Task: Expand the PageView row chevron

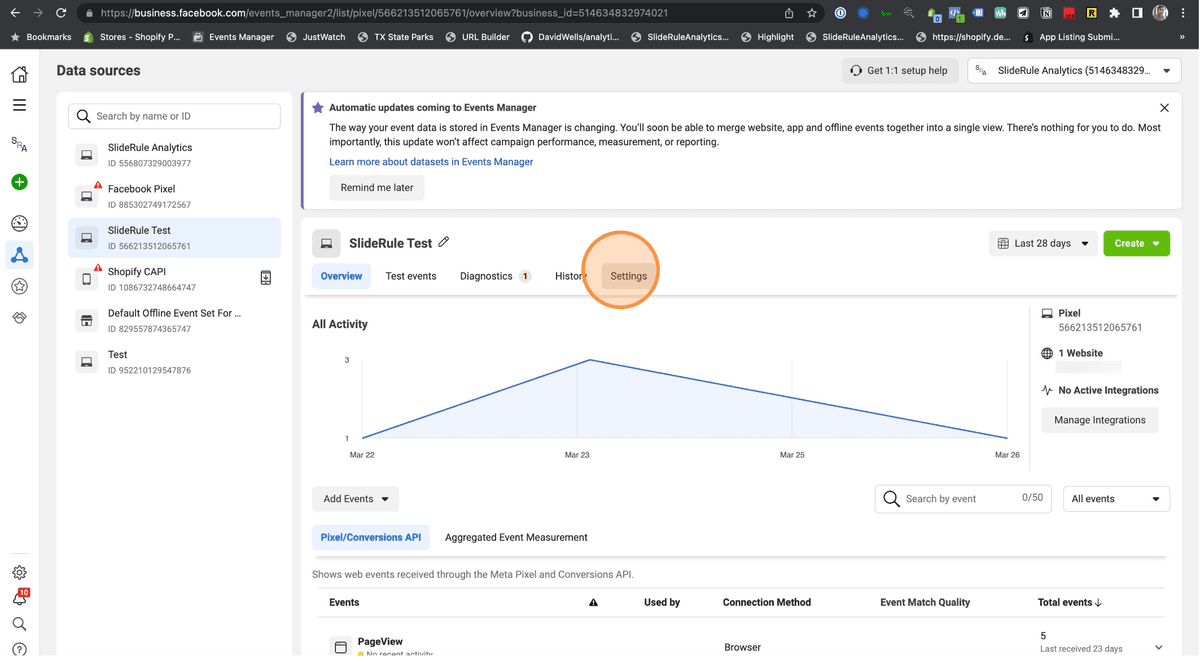Action: coord(1158,648)
